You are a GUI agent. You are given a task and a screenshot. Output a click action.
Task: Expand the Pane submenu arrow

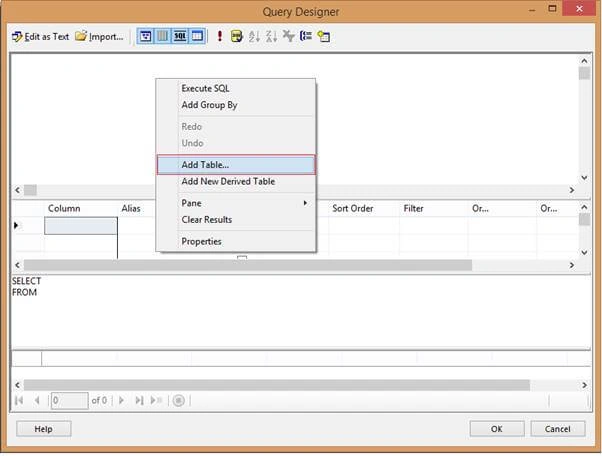305,203
